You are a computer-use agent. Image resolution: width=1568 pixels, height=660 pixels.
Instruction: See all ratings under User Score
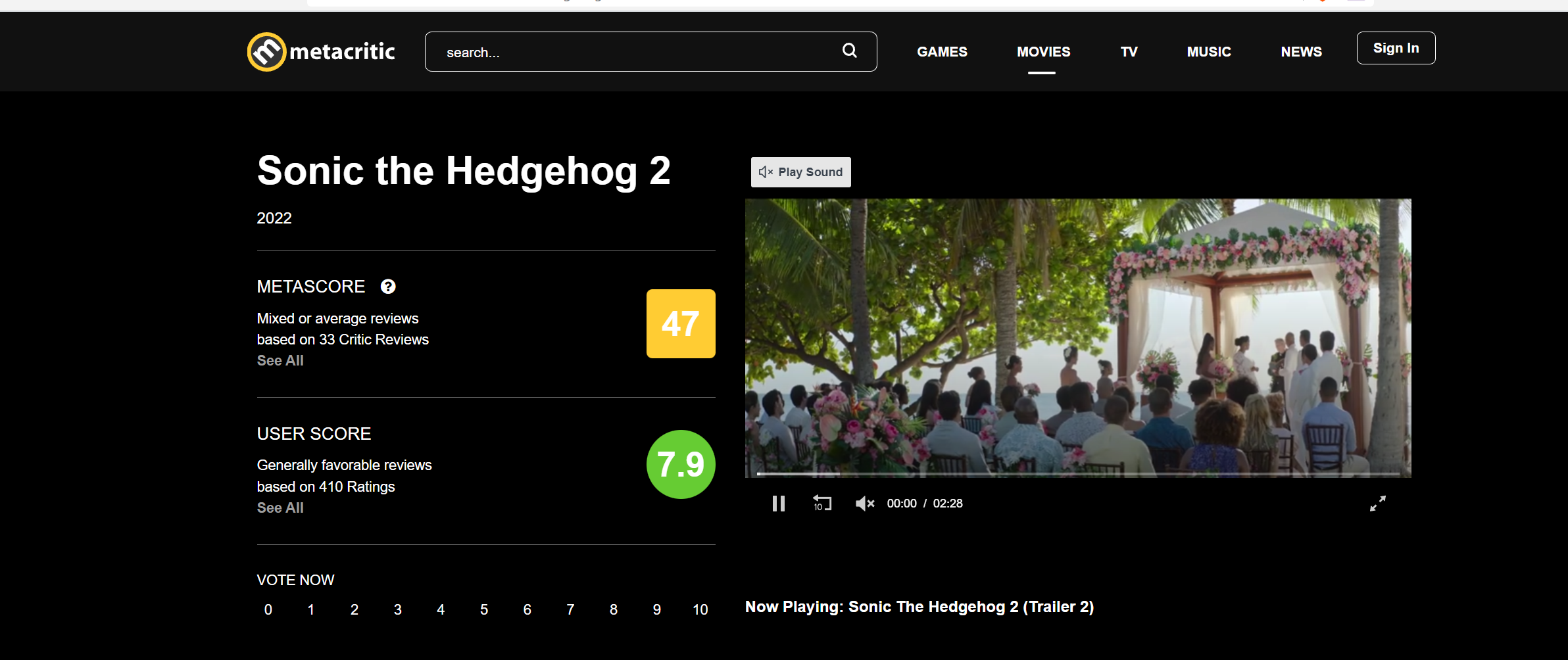point(280,507)
